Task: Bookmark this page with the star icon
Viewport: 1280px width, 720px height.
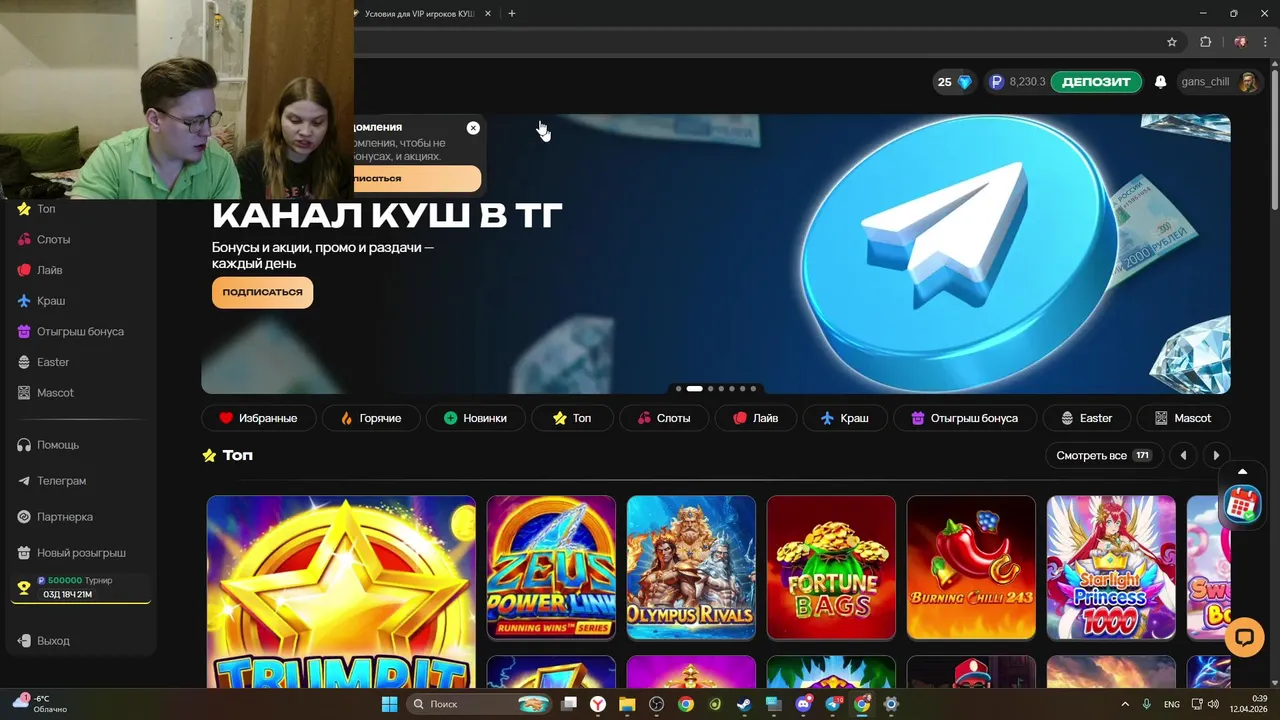Action: point(1172,42)
